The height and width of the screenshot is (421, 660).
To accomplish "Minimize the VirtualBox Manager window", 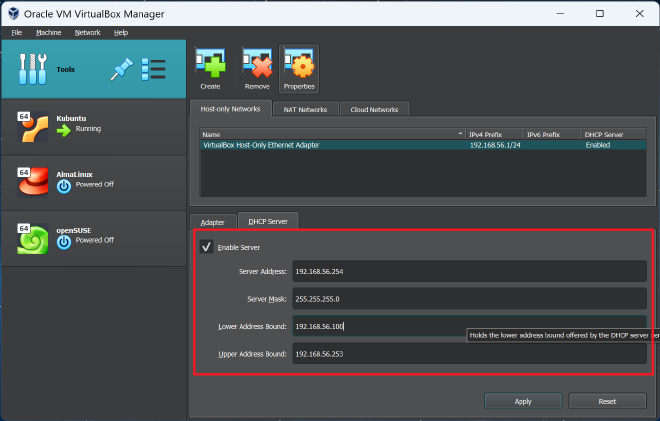I will pyautogui.click(x=560, y=13).
